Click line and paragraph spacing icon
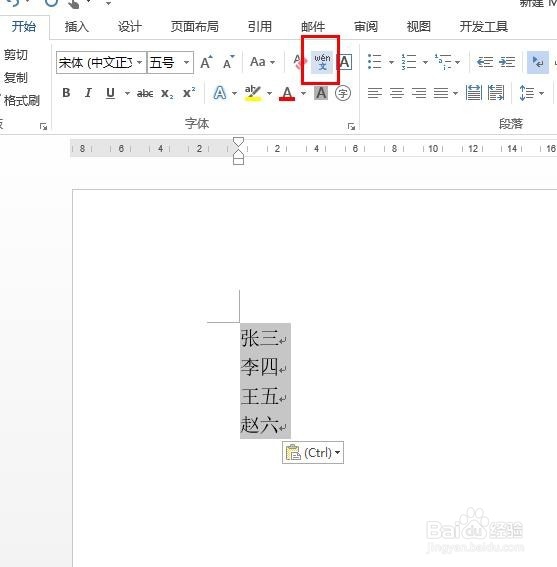Screen dimensions: 557x567 click(x=526, y=93)
